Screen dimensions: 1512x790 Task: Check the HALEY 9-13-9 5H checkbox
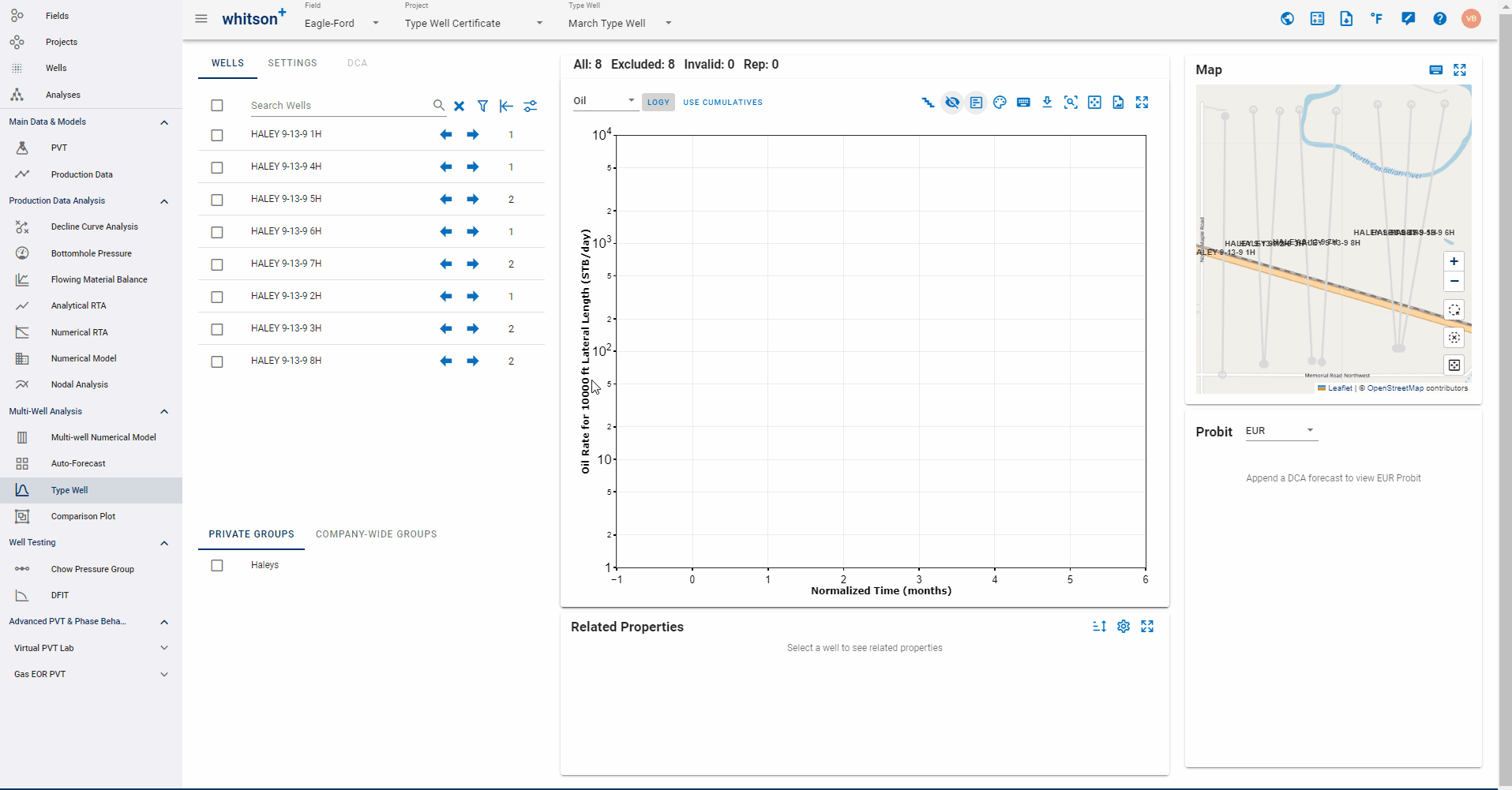217,200
